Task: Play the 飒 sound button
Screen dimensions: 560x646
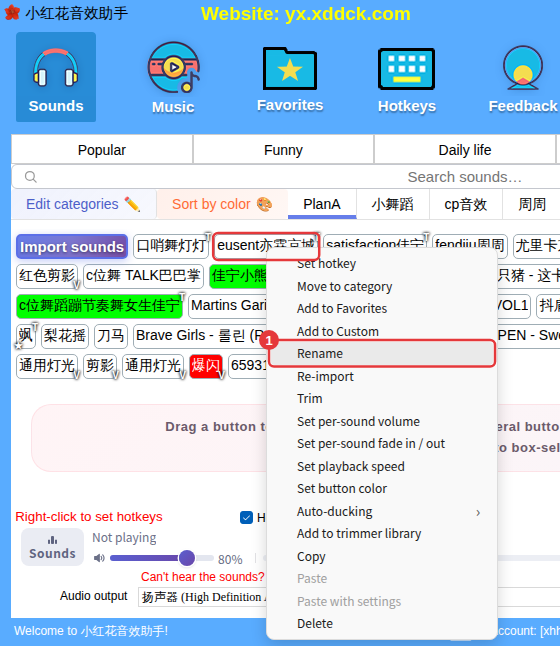Action: point(26,336)
